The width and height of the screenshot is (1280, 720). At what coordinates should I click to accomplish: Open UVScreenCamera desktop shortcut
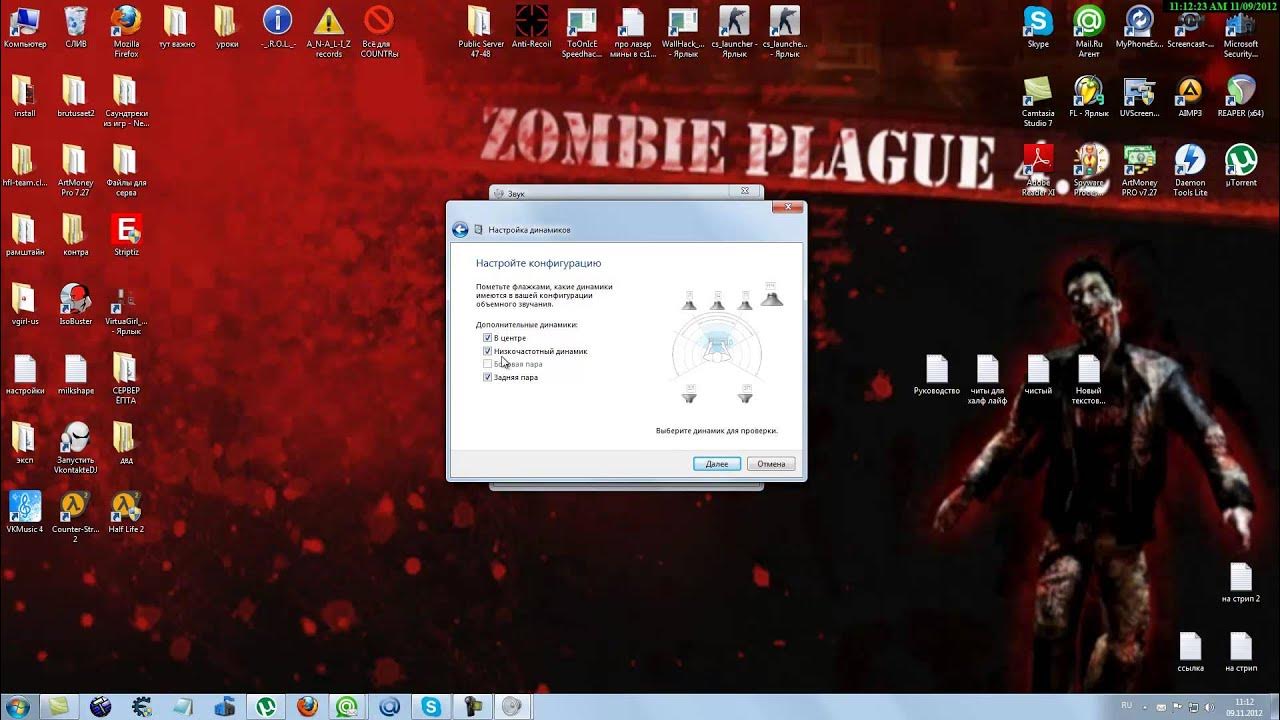(x=1139, y=97)
